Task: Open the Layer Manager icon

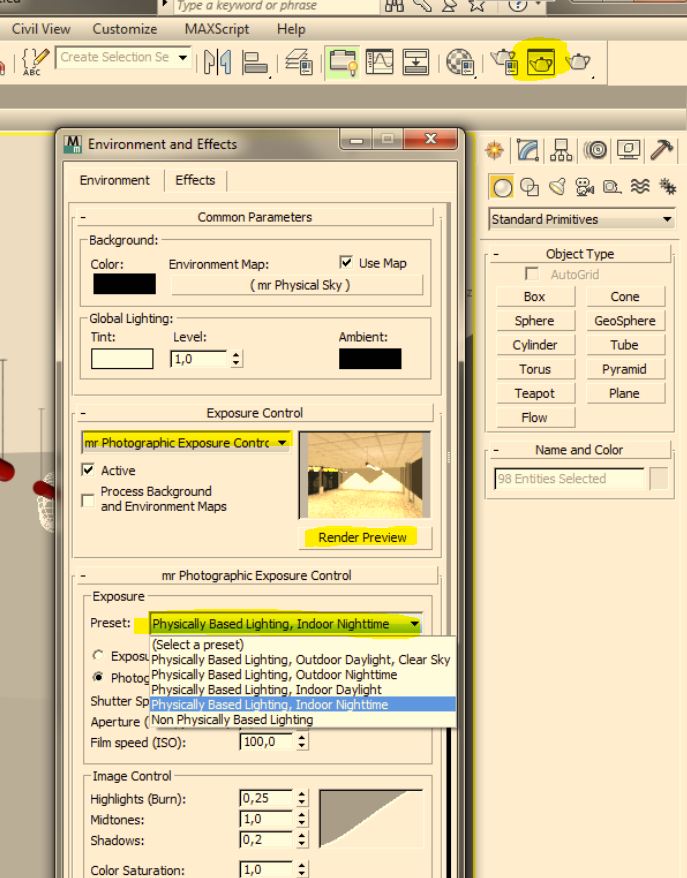Action: 298,62
